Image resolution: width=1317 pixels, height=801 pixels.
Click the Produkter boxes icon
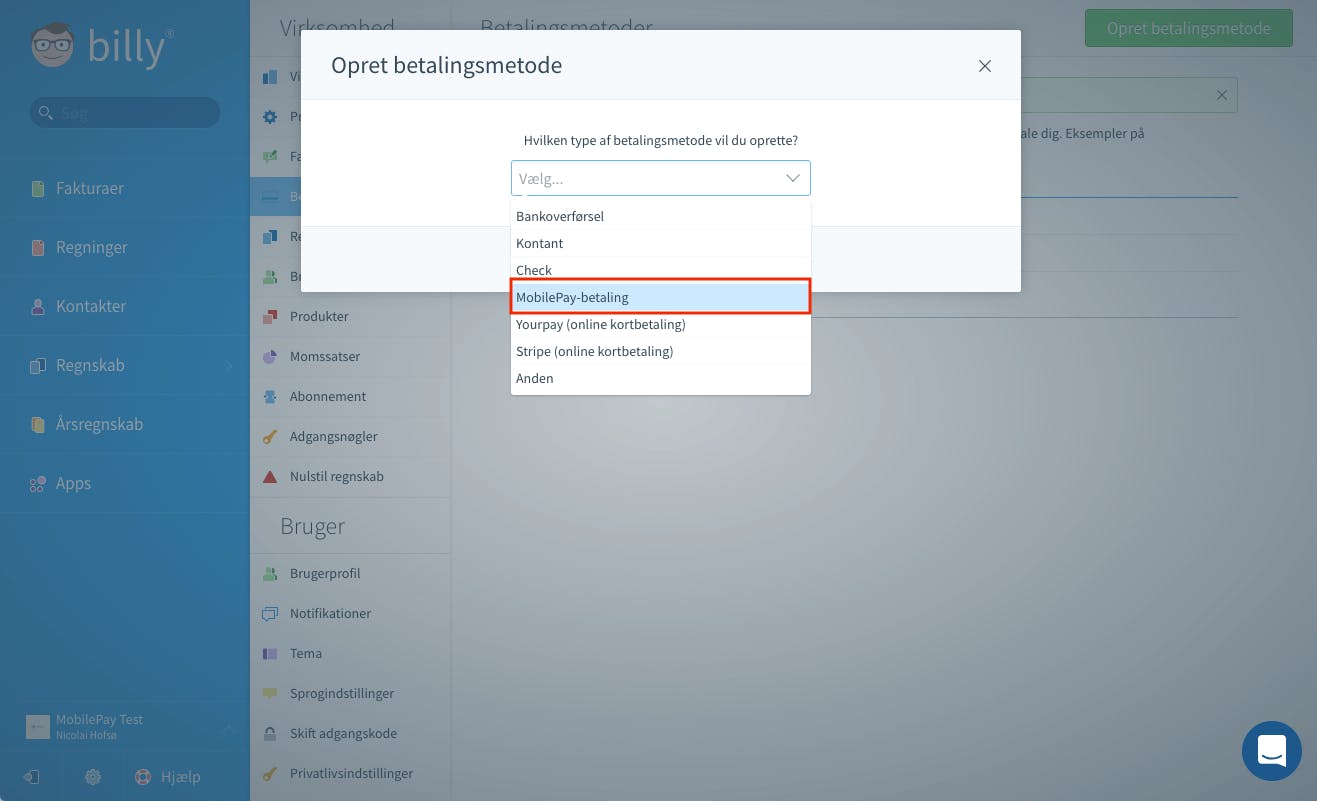click(x=270, y=317)
